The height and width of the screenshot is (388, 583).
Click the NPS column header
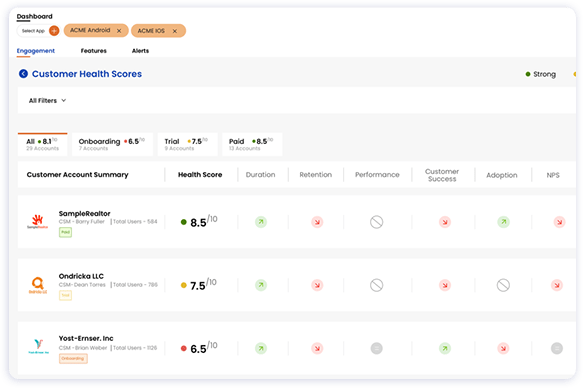553,175
